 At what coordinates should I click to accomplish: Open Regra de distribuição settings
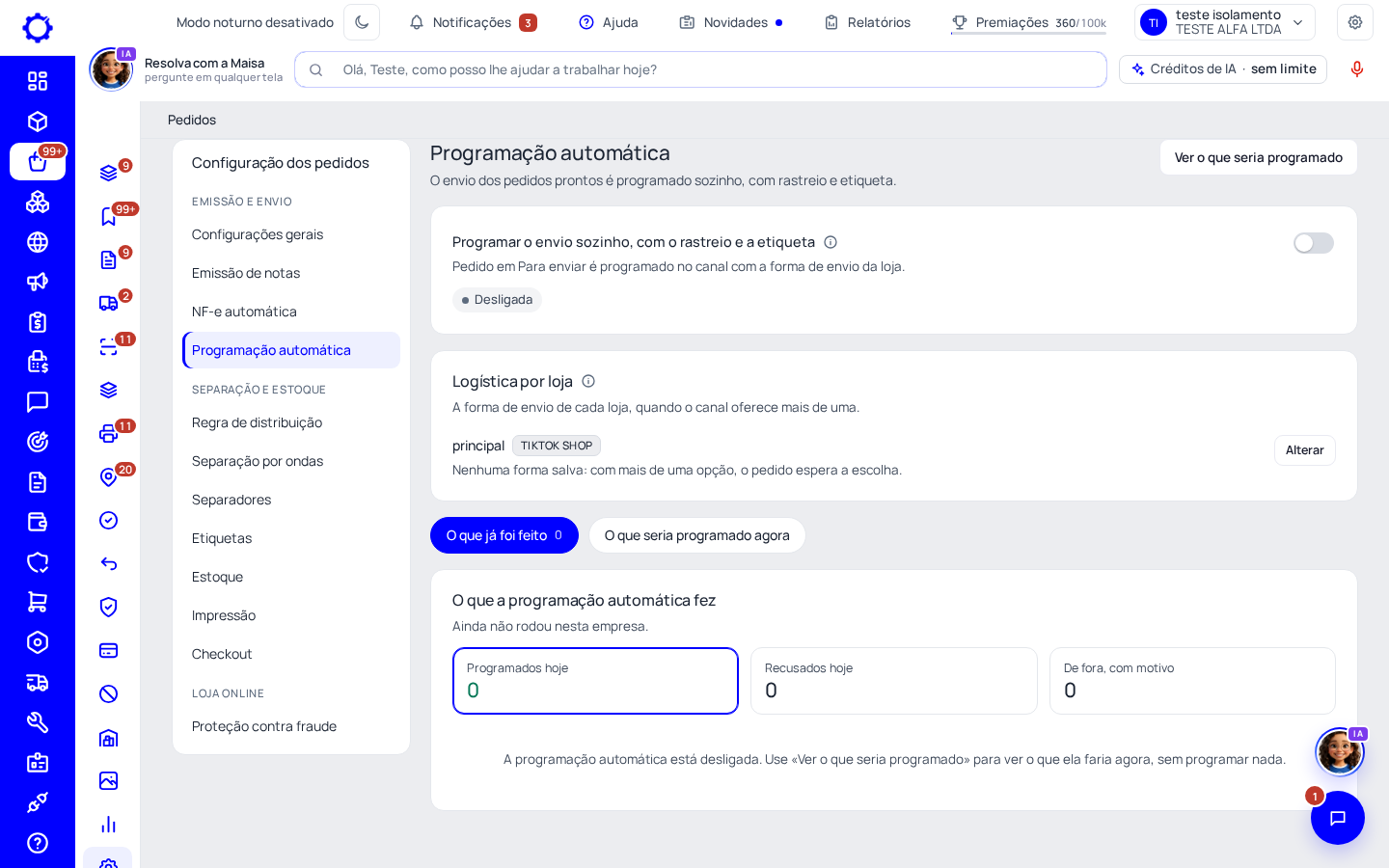pyautogui.click(x=291, y=422)
